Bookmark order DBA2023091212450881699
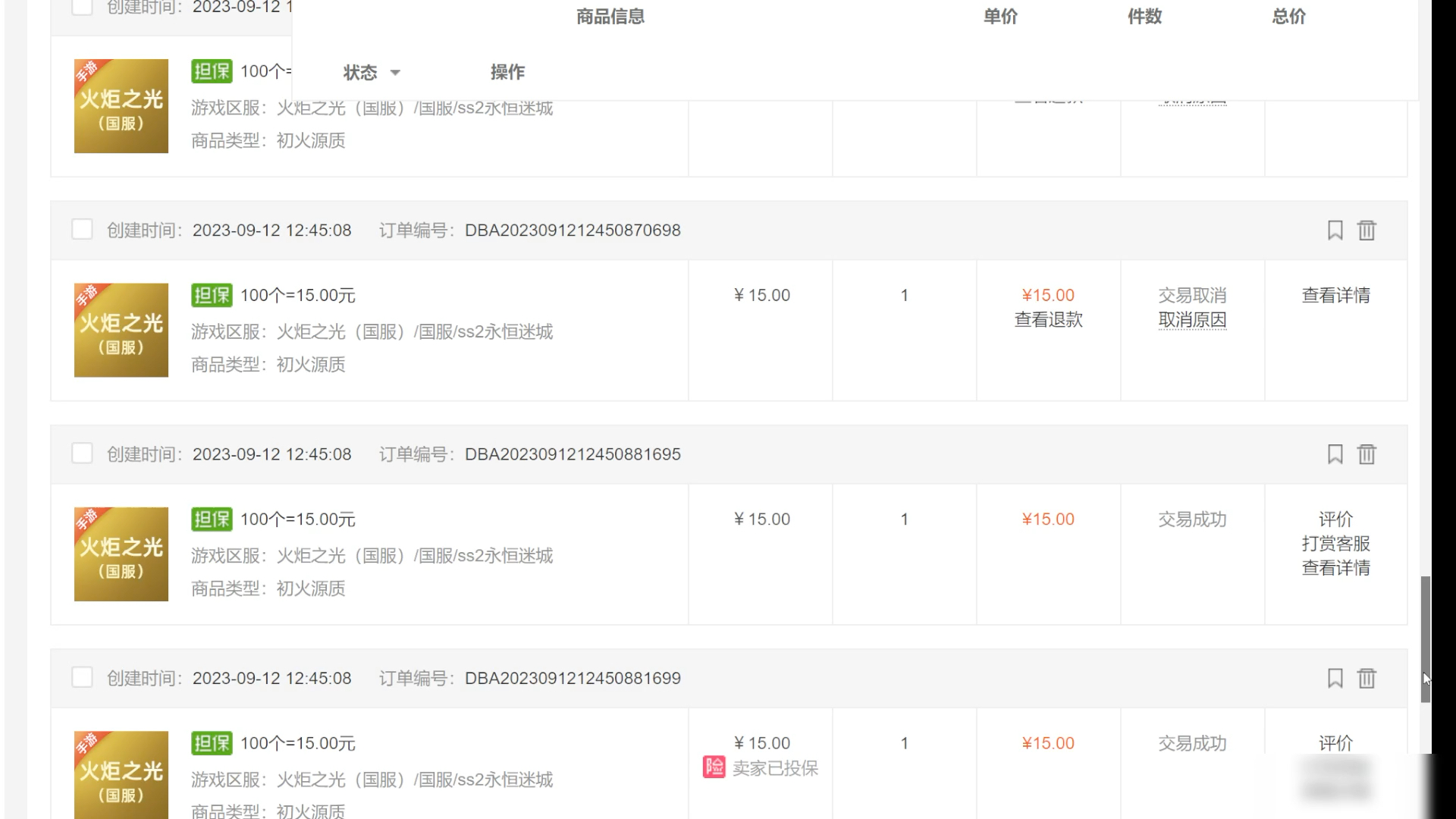 [1335, 677]
